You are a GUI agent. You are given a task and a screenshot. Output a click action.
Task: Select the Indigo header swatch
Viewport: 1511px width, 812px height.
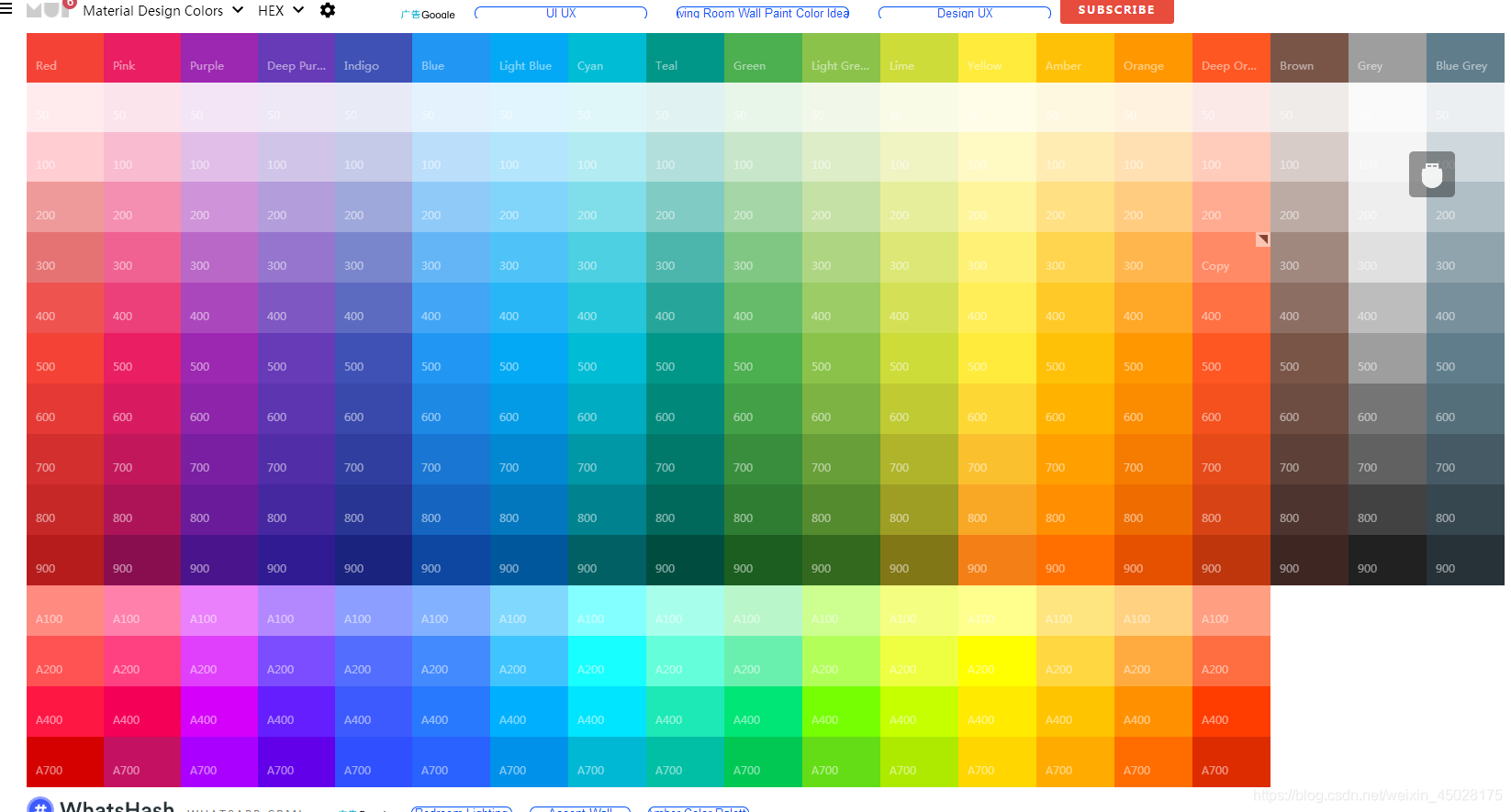374,58
